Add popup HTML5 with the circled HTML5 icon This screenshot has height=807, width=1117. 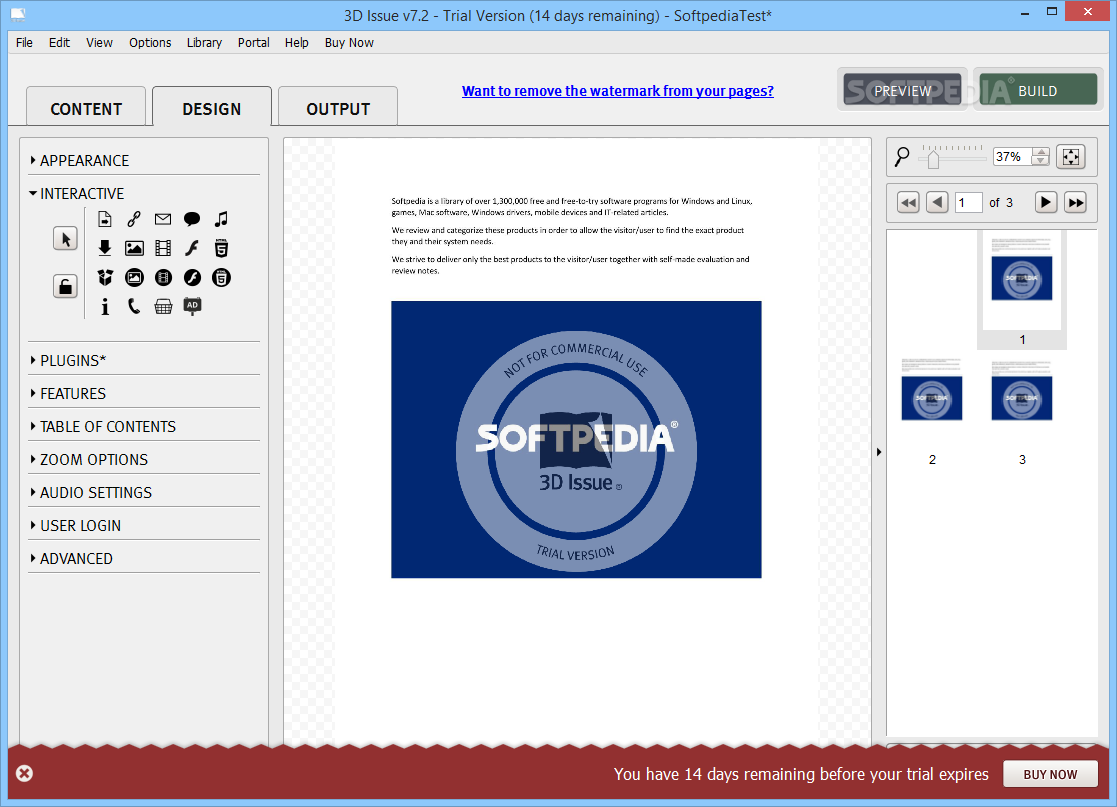[x=222, y=278]
